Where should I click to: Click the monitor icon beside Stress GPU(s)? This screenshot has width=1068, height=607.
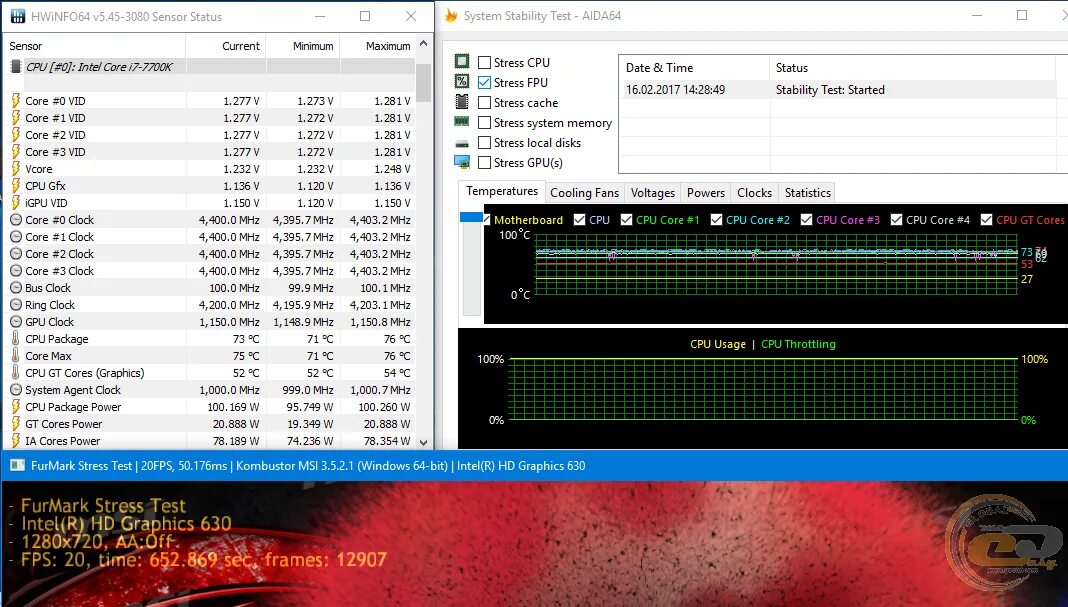point(462,162)
